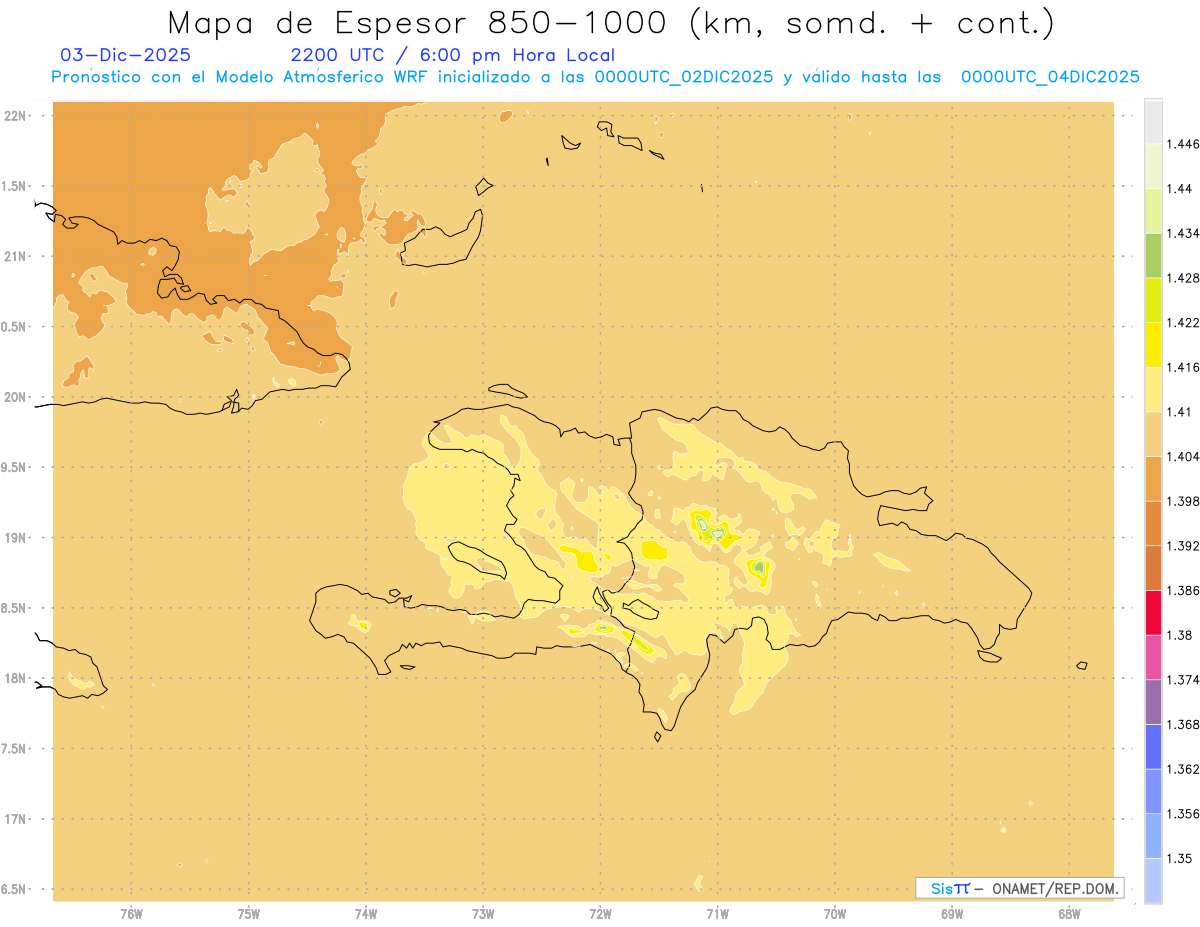Click the '71W' longitude label
Screen dimensions: 1200x927
pos(717,914)
